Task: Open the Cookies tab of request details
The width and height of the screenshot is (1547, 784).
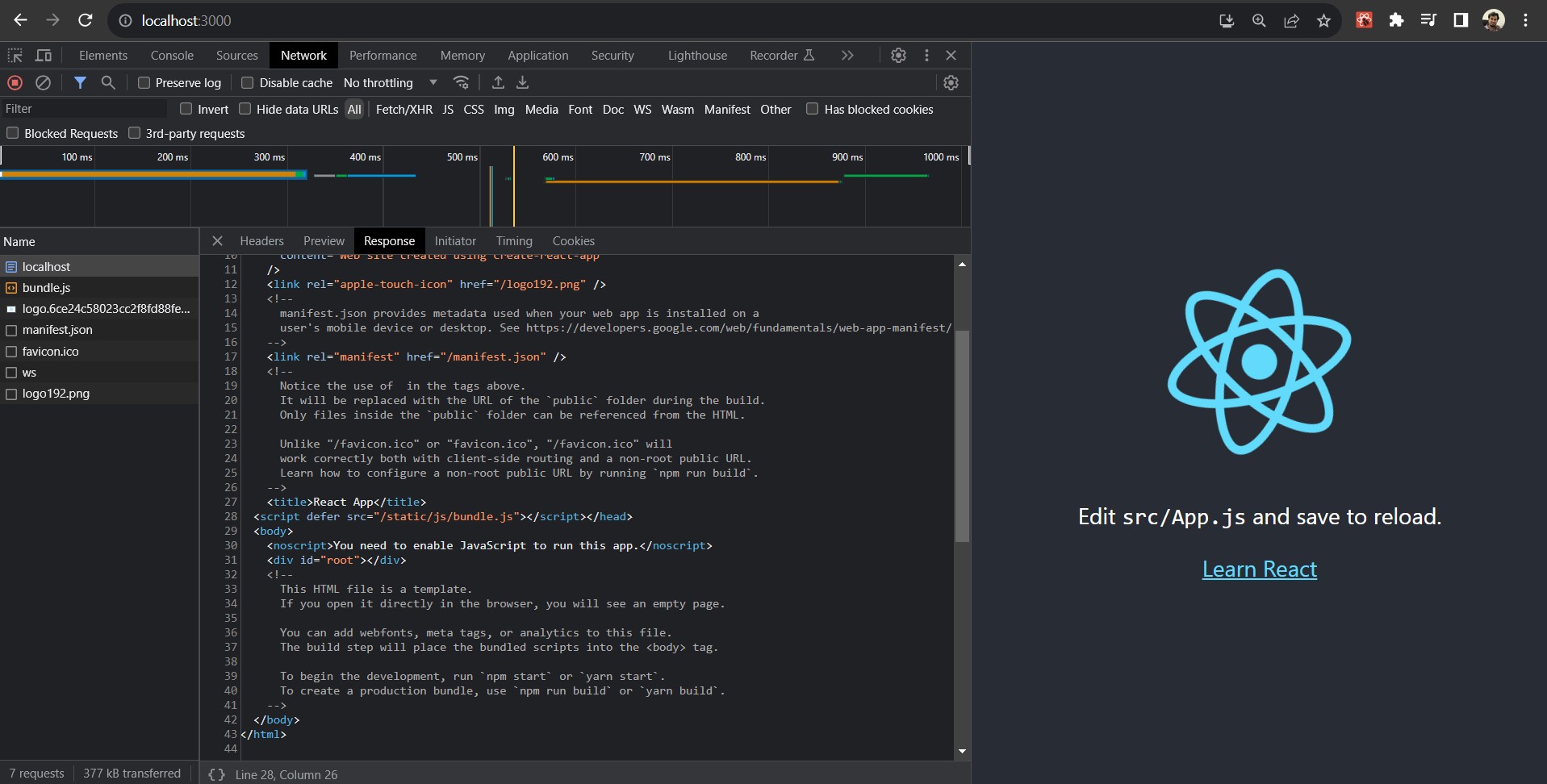Action: (573, 240)
